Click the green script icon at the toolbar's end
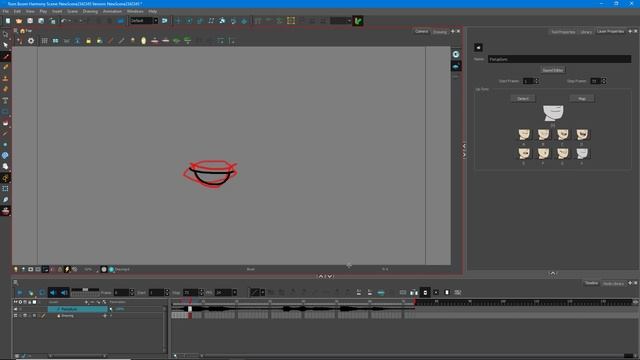The width and height of the screenshot is (640, 360). click(358, 21)
